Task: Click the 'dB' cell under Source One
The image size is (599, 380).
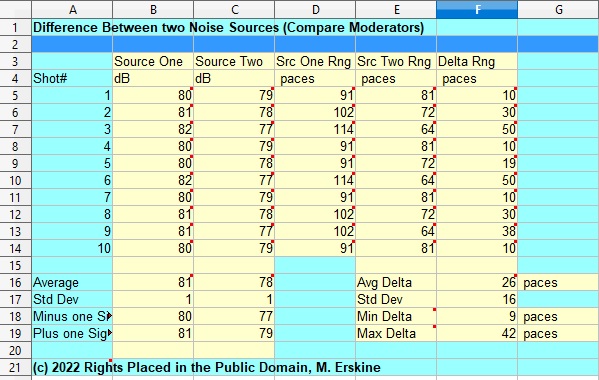Action: point(153,78)
